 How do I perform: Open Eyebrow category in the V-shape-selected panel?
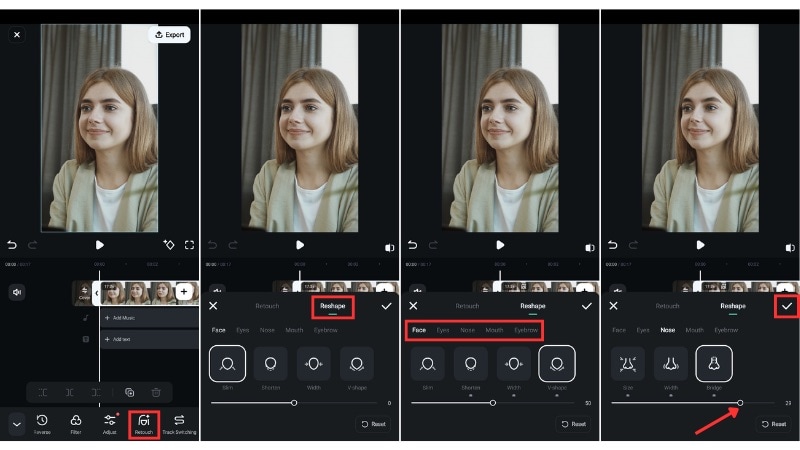(526, 330)
